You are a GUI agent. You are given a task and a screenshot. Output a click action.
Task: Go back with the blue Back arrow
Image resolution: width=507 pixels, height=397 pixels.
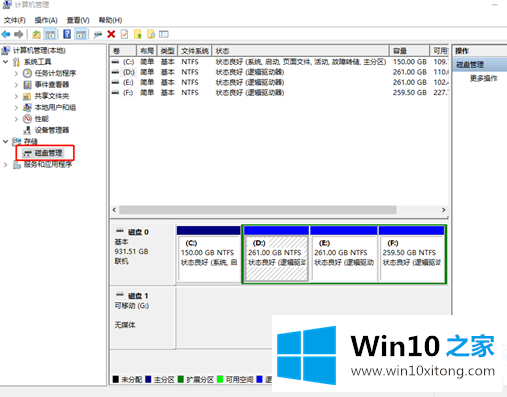click(x=6, y=34)
